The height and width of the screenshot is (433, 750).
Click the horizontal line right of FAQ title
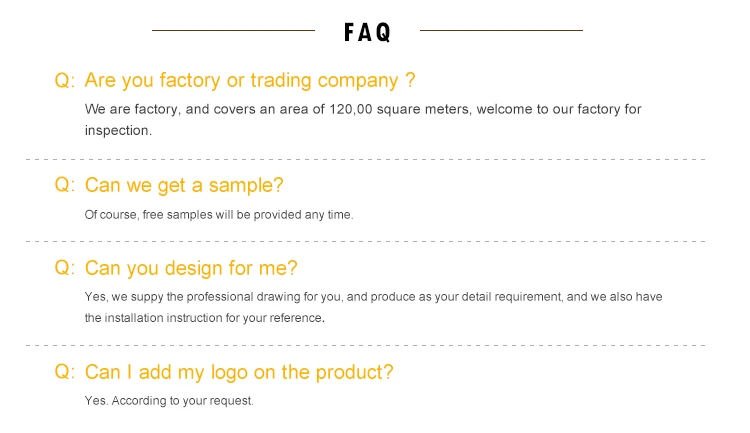(x=501, y=31)
